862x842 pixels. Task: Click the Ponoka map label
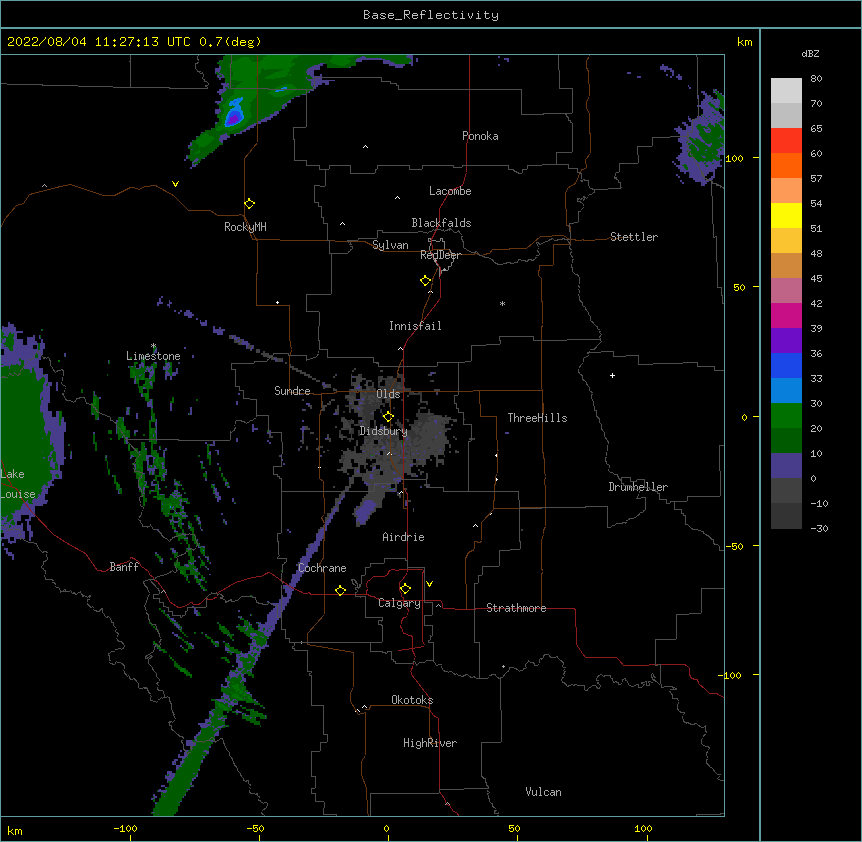(480, 136)
